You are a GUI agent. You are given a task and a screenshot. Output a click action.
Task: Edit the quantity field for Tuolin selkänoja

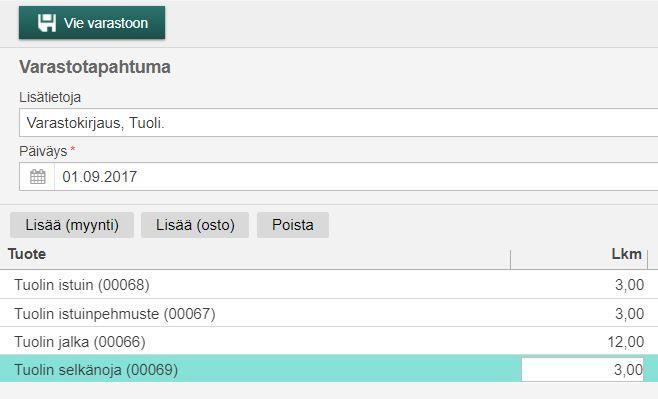[x=582, y=369]
